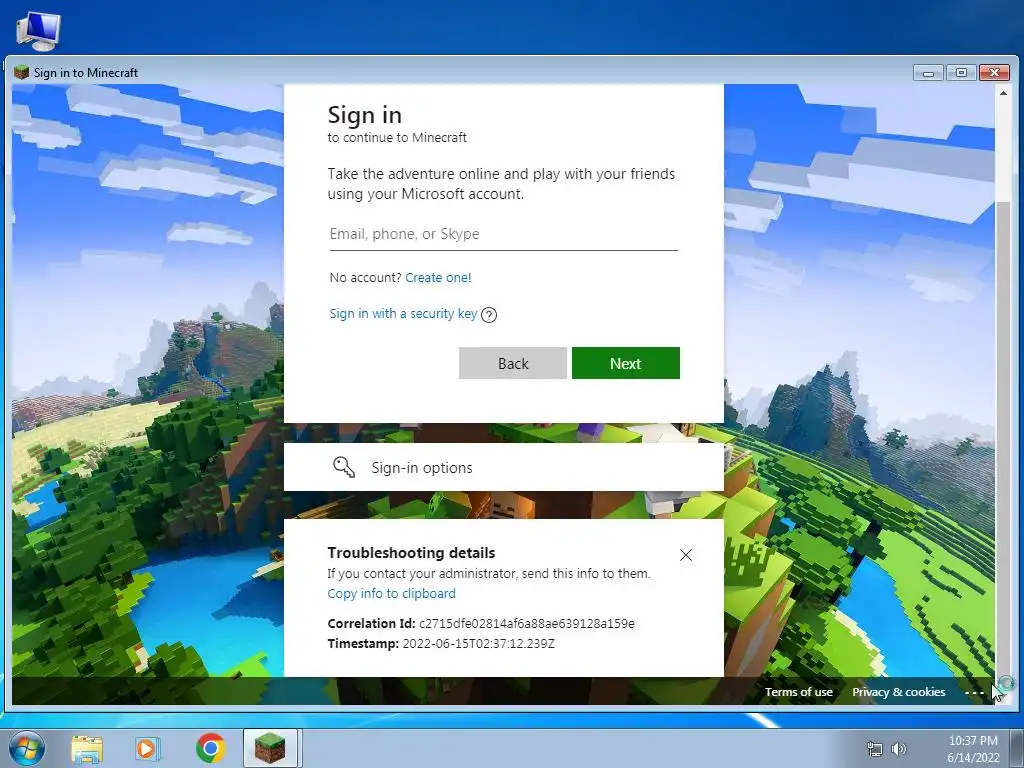This screenshot has width=1024, height=768.
Task: Open Windows Explorer from the taskbar
Action: pos(87,749)
